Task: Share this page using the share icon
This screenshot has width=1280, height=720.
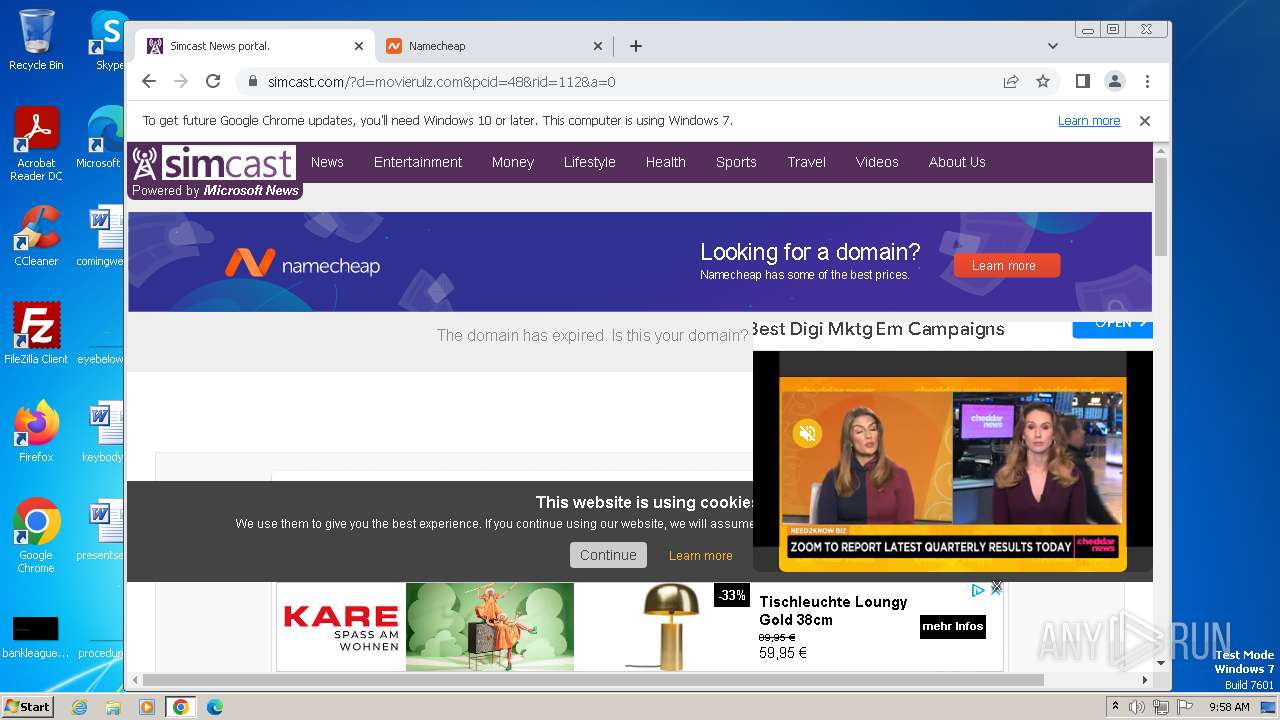Action: click(1011, 81)
